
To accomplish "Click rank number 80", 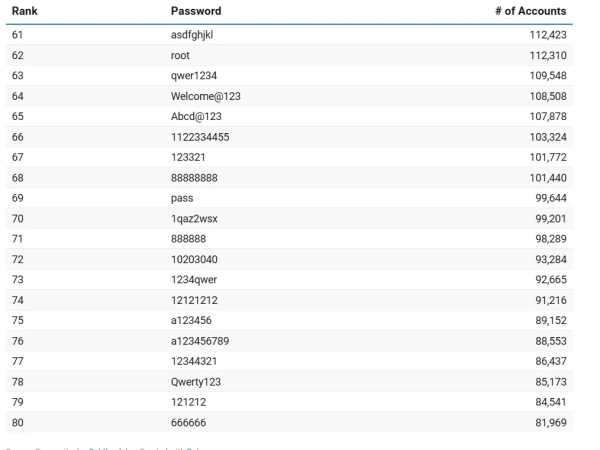I will [x=18, y=422].
